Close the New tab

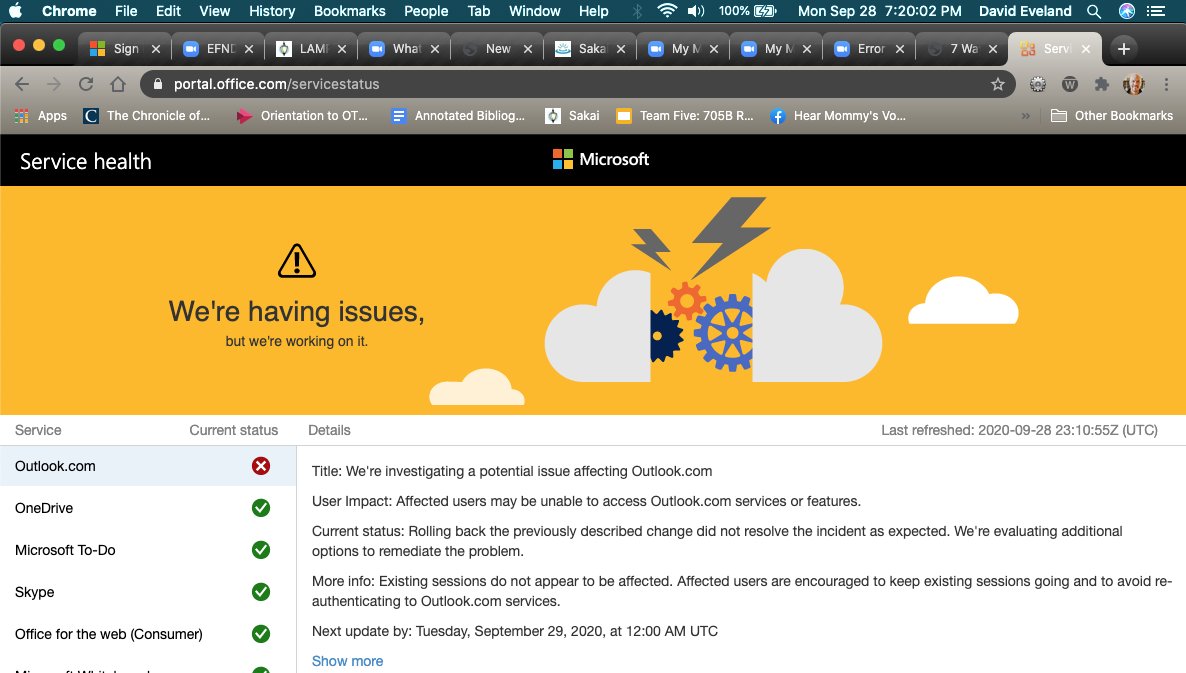(528, 49)
